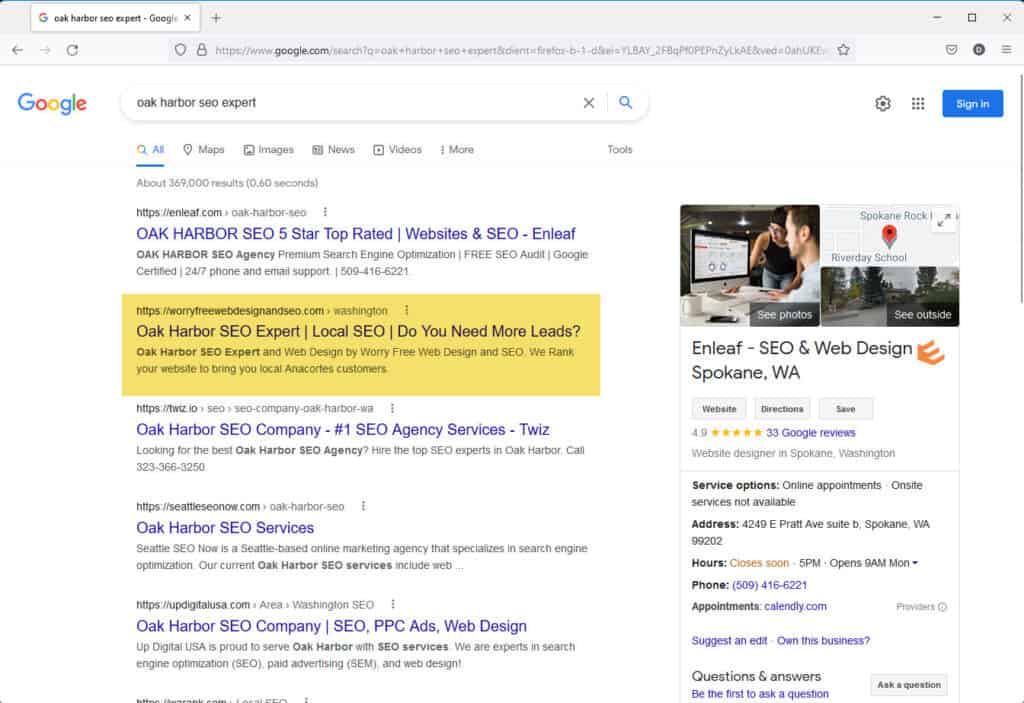
Task: Open the See photos thumbnail
Action: point(750,265)
